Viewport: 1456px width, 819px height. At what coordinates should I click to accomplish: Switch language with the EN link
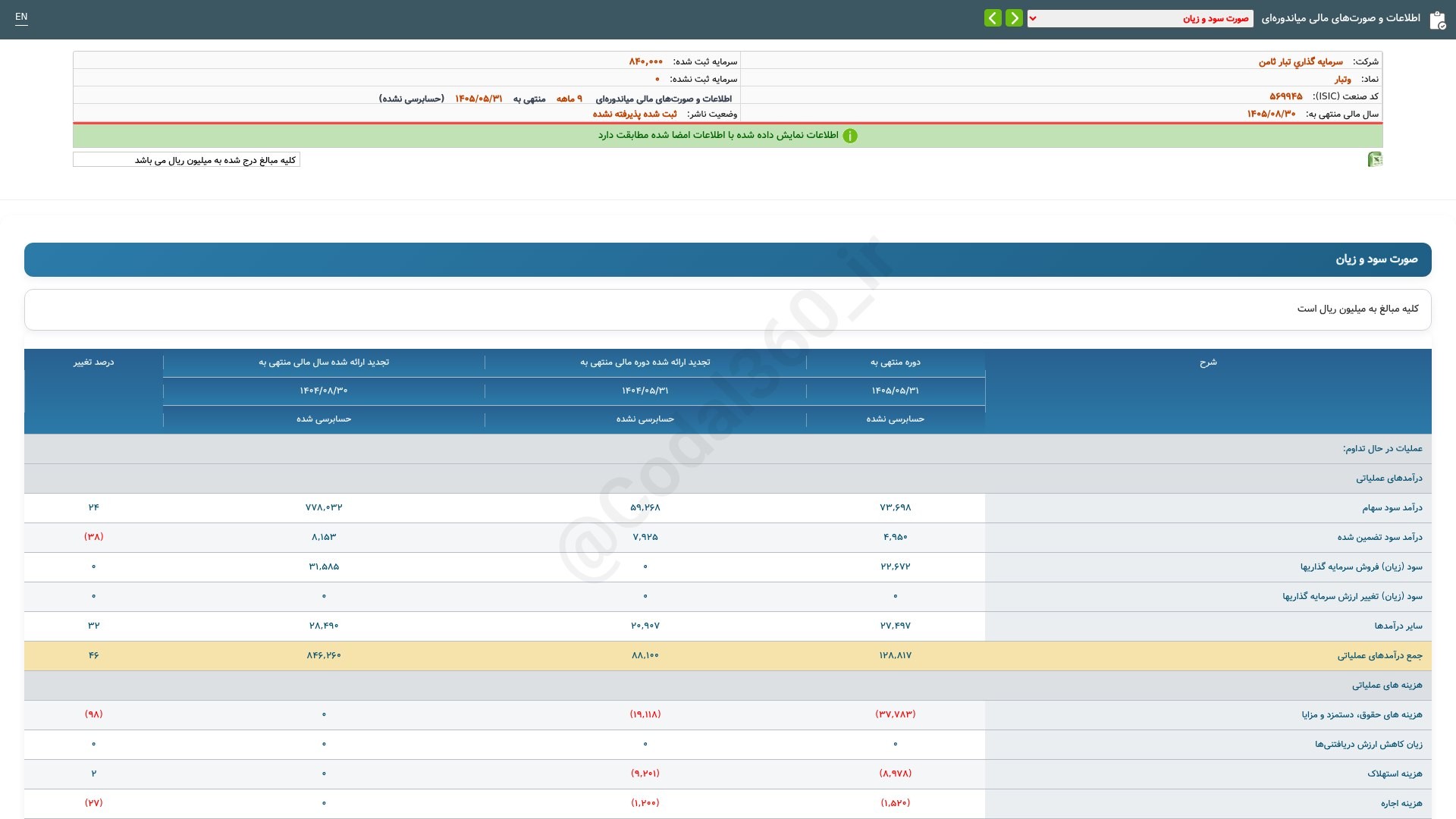pos(21,17)
